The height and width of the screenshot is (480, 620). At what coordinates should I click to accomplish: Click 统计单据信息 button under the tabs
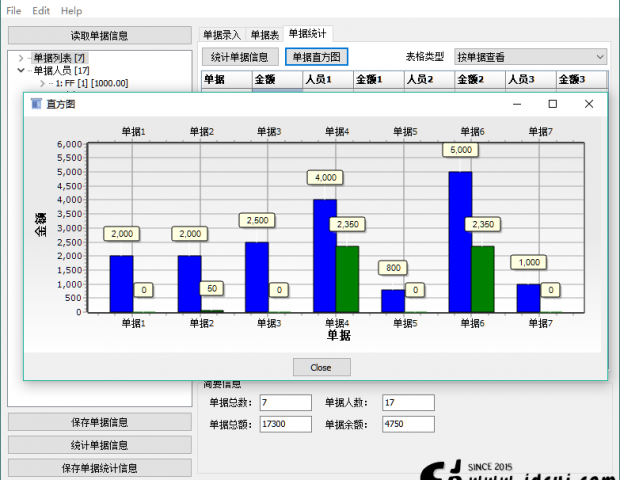tap(240, 57)
